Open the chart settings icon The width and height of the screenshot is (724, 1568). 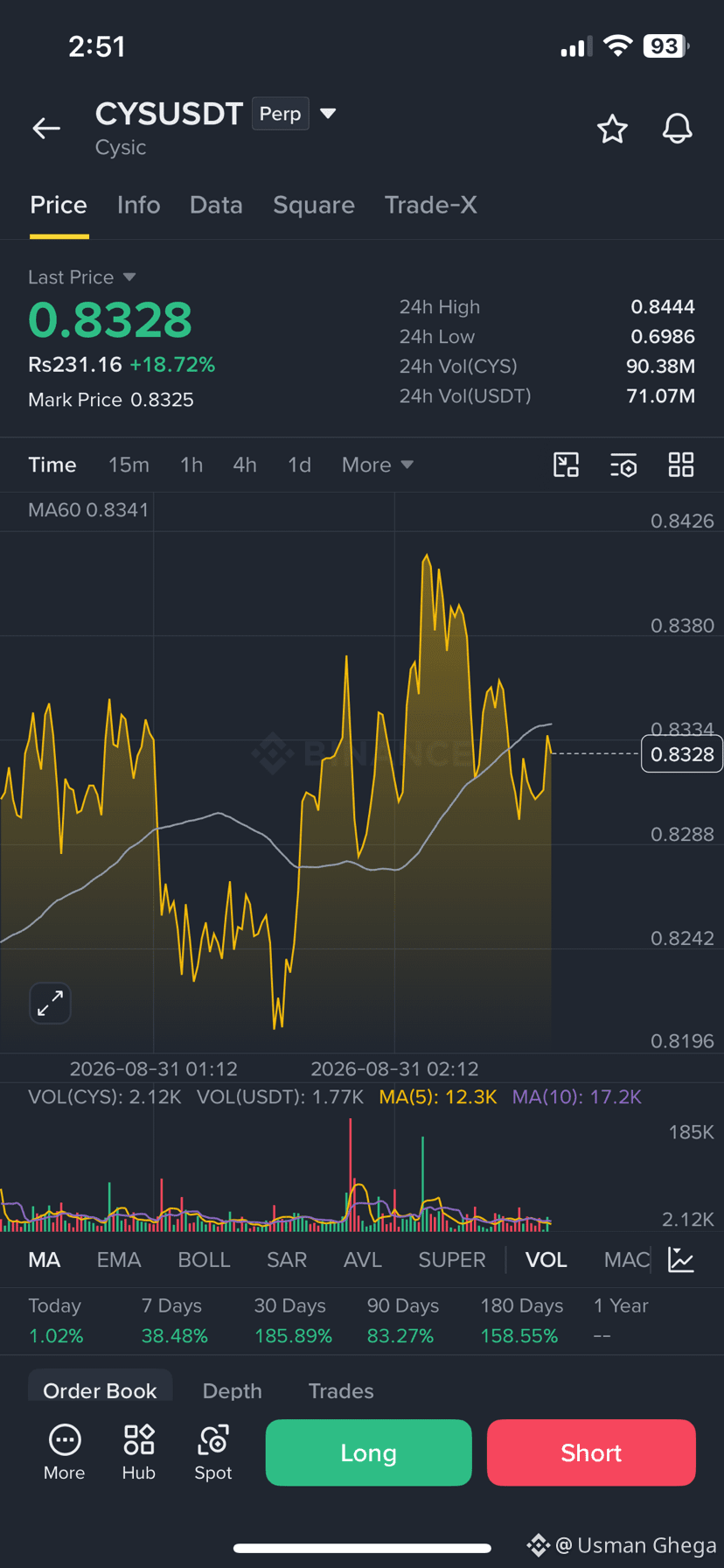point(623,465)
